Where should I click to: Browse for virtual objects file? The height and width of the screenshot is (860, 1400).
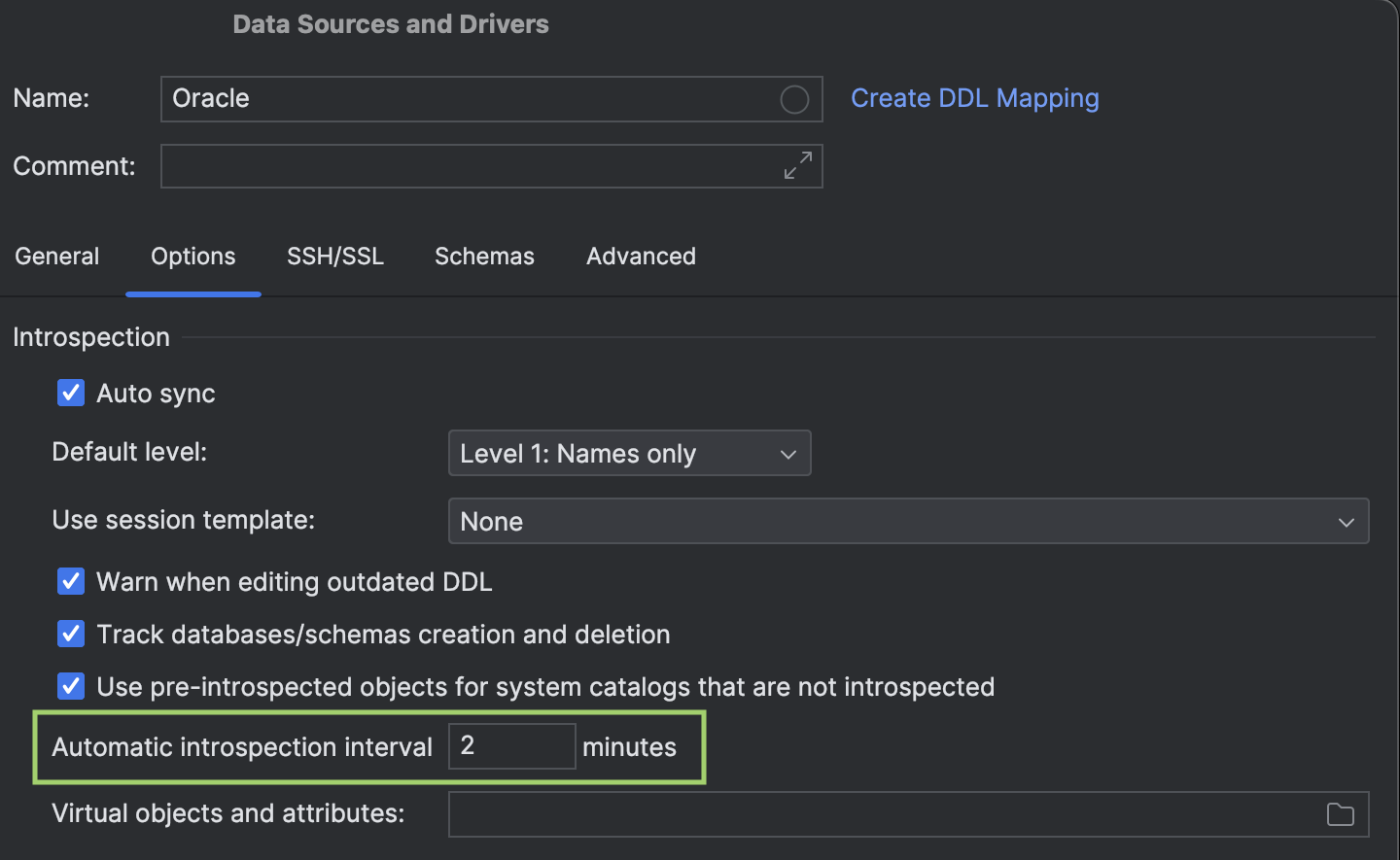[x=1341, y=814]
